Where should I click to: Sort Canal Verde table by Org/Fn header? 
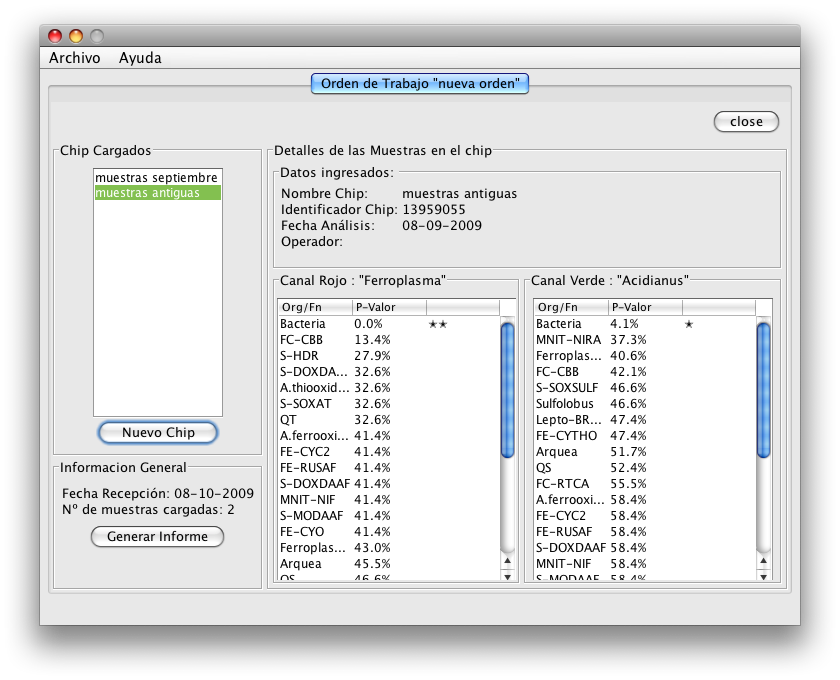click(571, 307)
